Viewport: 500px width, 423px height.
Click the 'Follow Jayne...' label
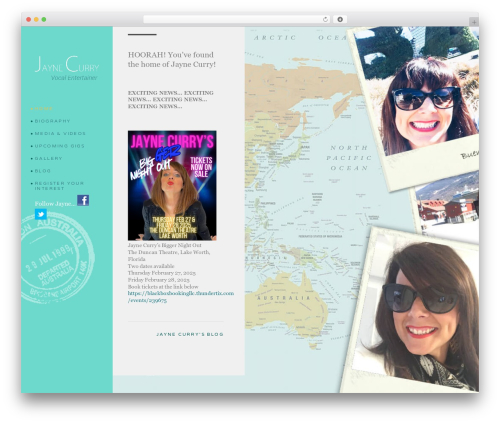(x=55, y=204)
